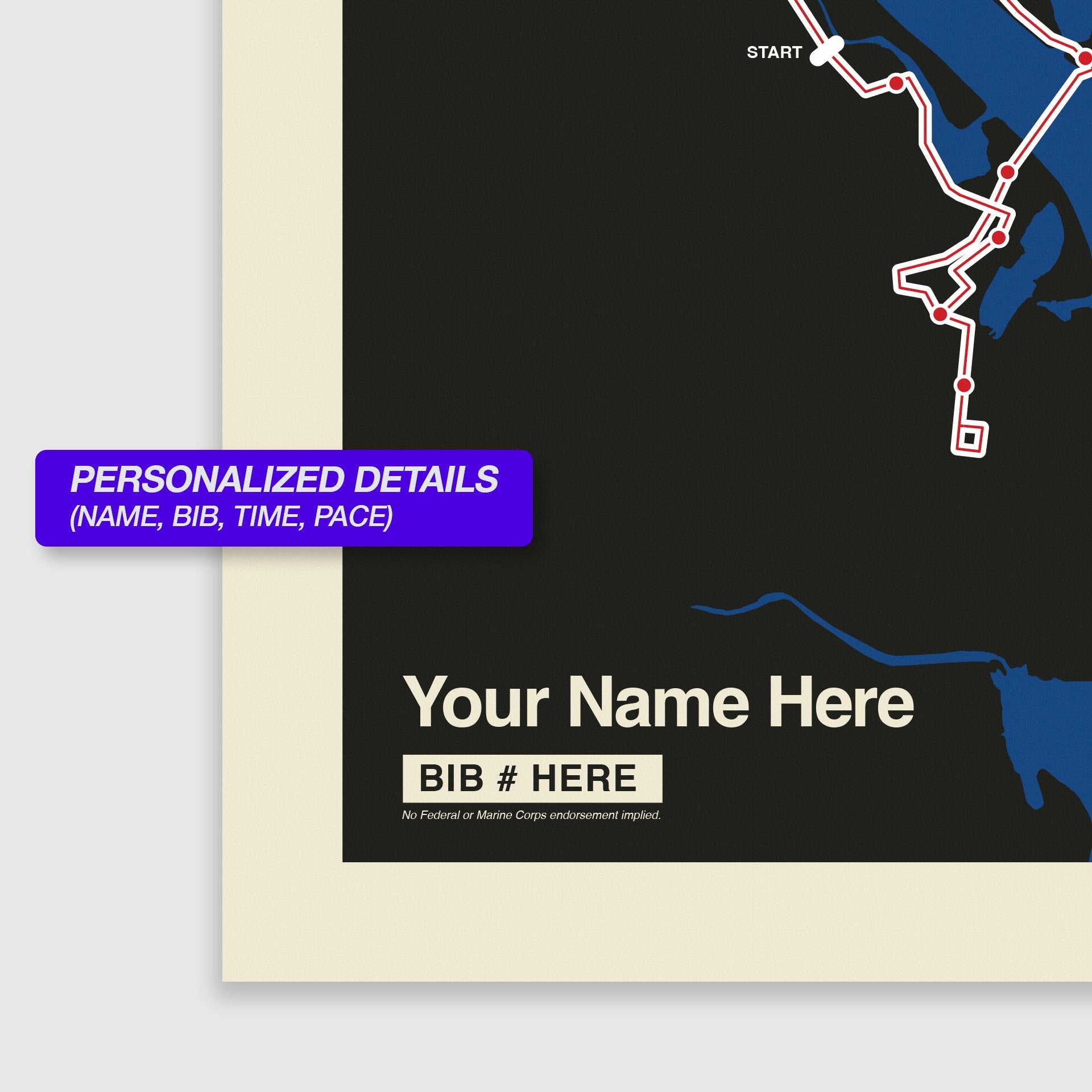This screenshot has width=1092, height=1092.
Task: Click the cream poster border below black area
Action: tap(654, 921)
